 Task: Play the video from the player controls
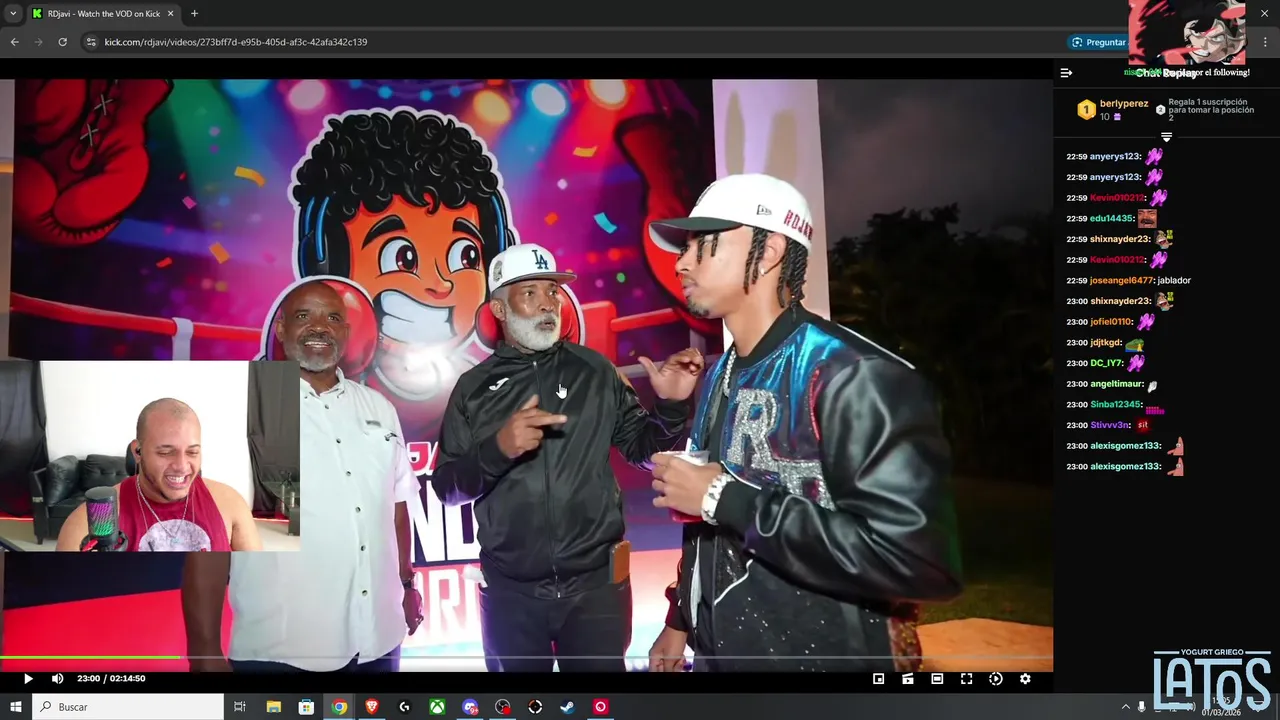pos(28,679)
